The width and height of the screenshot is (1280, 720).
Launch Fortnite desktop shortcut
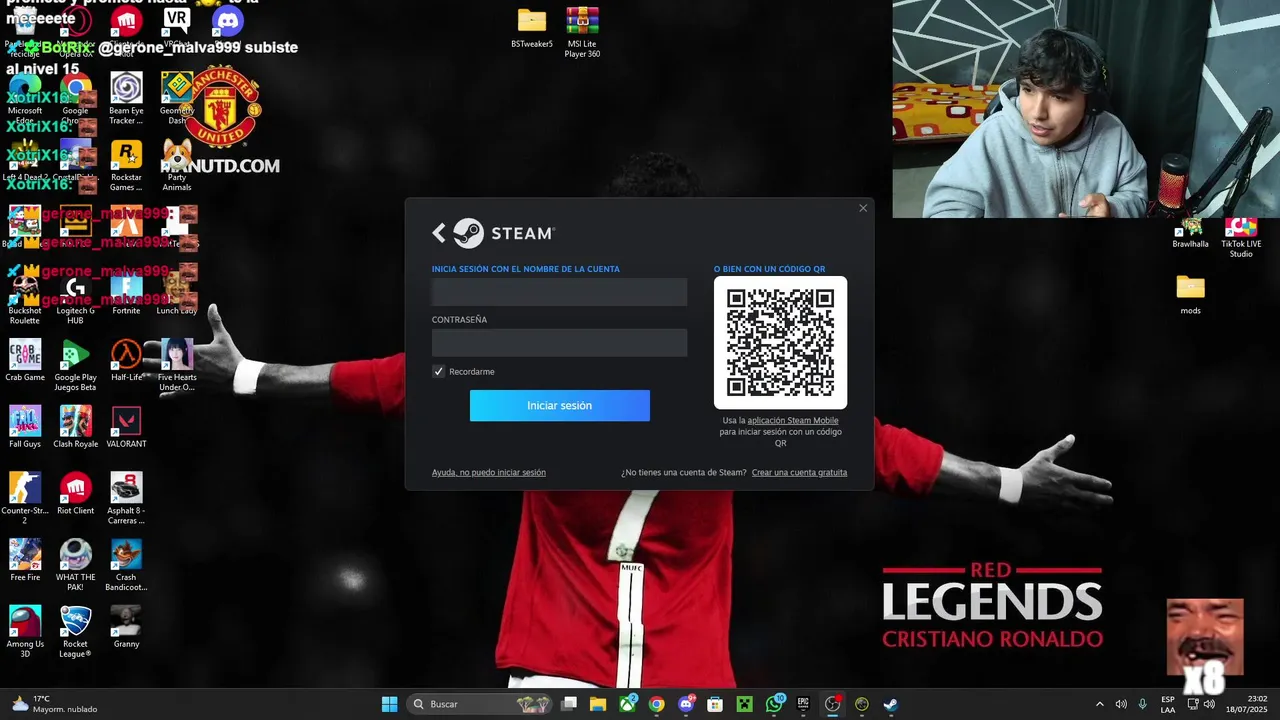126,294
